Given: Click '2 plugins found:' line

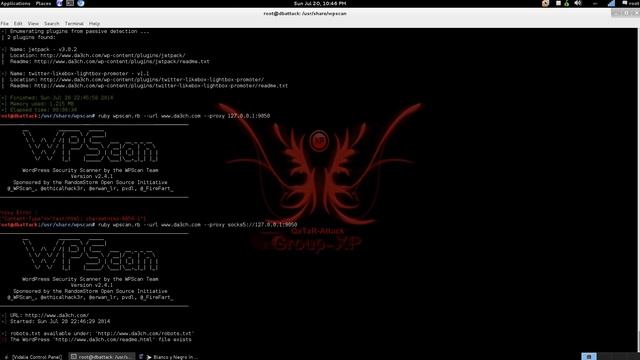Looking at the screenshot, I should pyautogui.click(x=31, y=37).
